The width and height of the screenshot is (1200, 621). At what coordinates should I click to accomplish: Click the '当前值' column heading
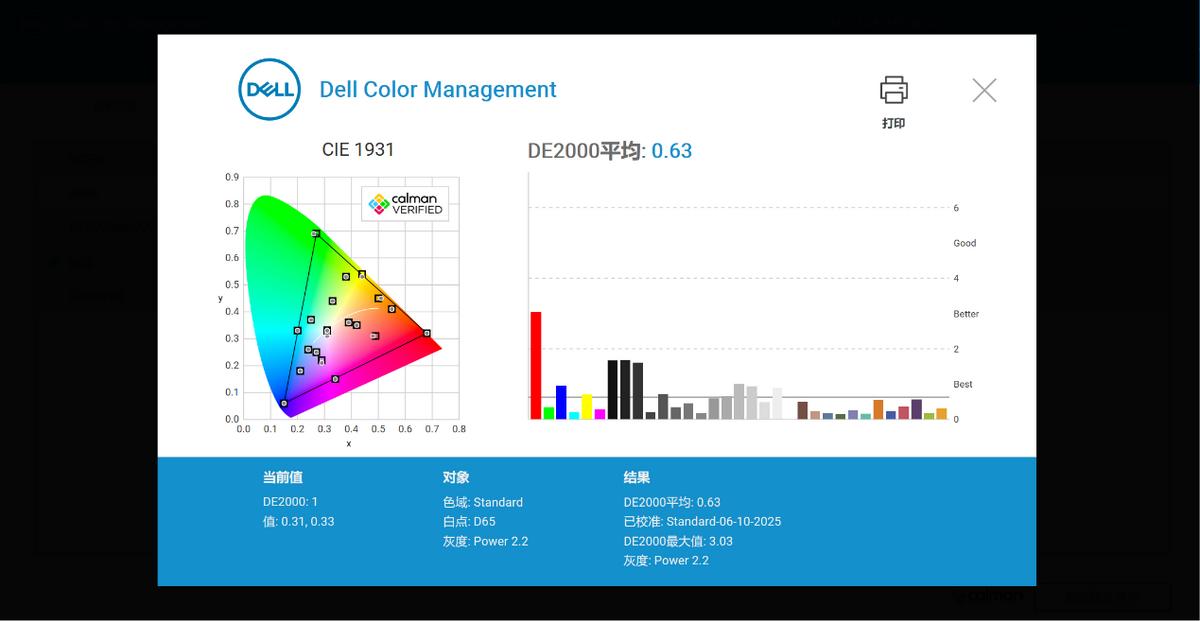[282, 478]
